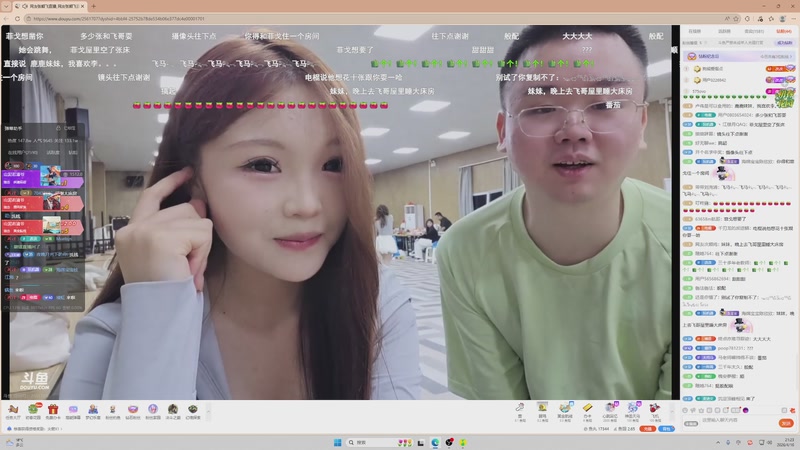Expand the diamond fans banner arrow

(x=790, y=56)
